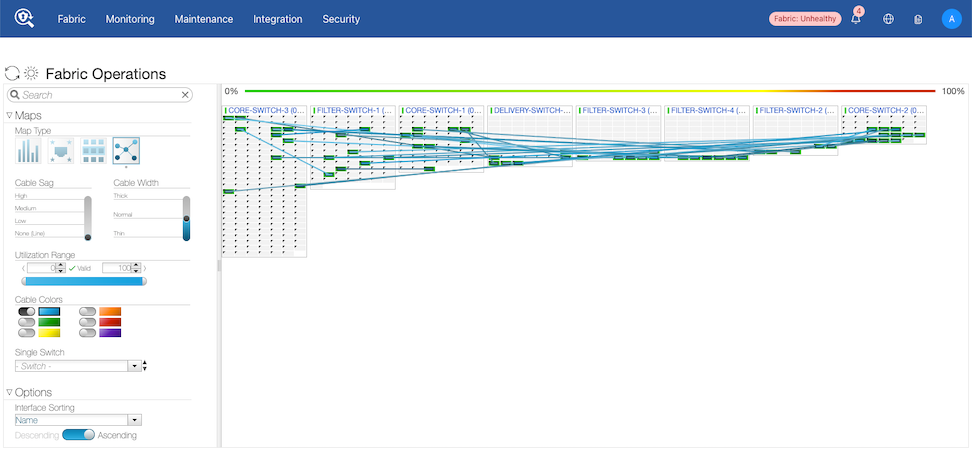The height and width of the screenshot is (466, 972).
Task: Enable the orange cable color toggle
Action: pos(88,312)
